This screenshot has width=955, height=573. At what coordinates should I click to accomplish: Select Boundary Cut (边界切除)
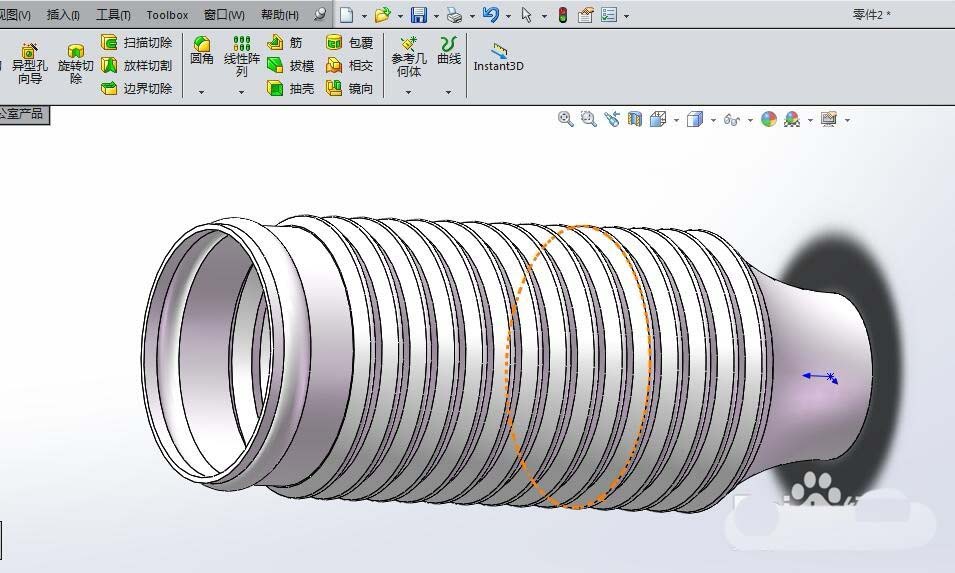coord(136,88)
